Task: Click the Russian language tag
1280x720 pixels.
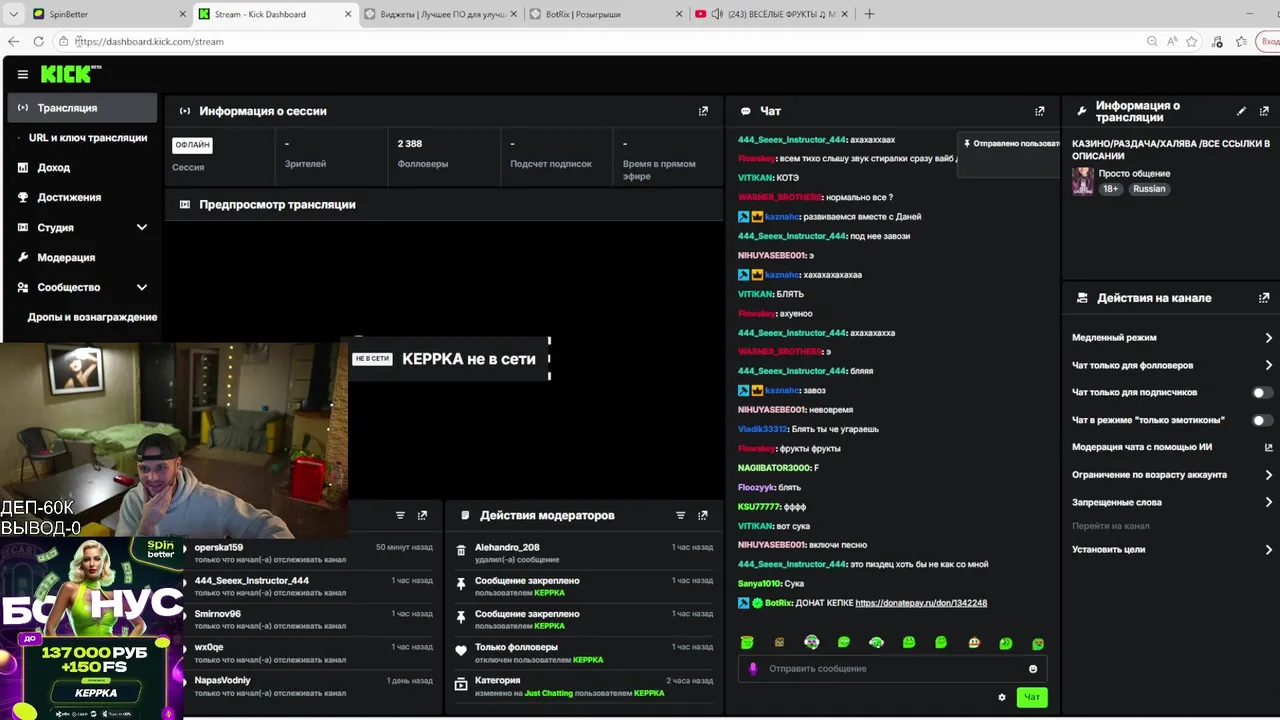Action: 1149,188
